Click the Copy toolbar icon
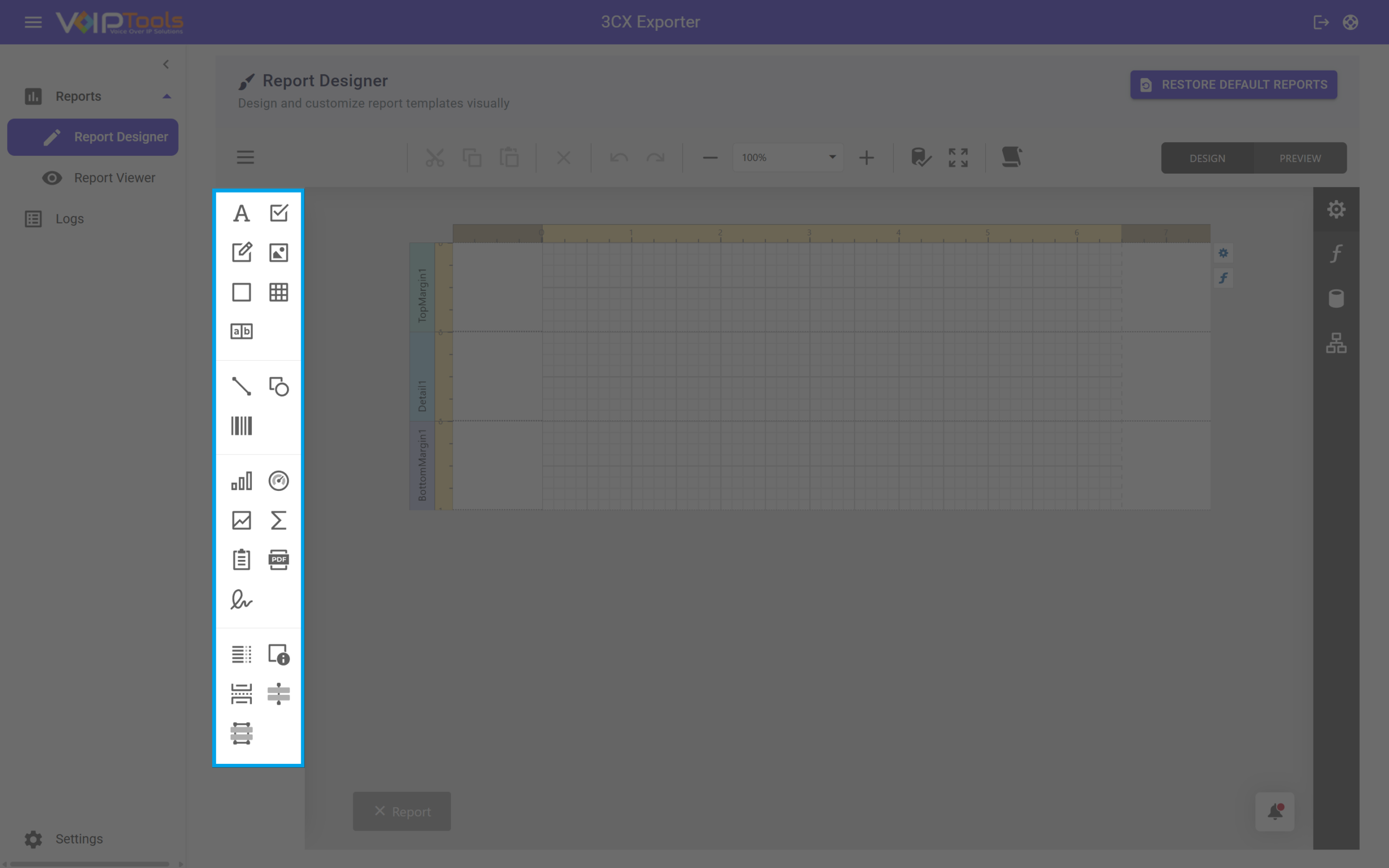Image resolution: width=1389 pixels, height=868 pixels. click(x=472, y=157)
